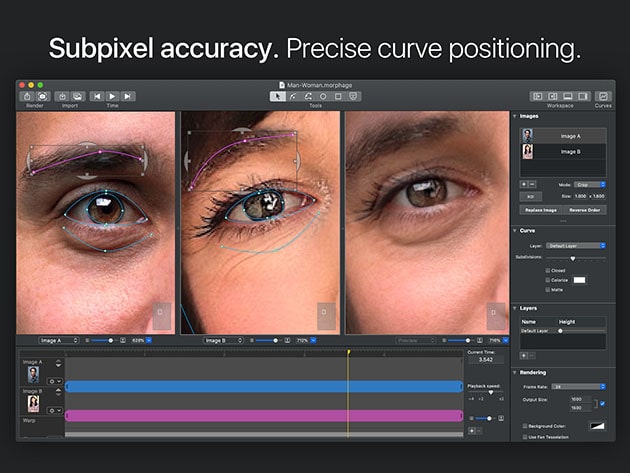Click fit-to-view icon under Image B viewer

[287, 340]
